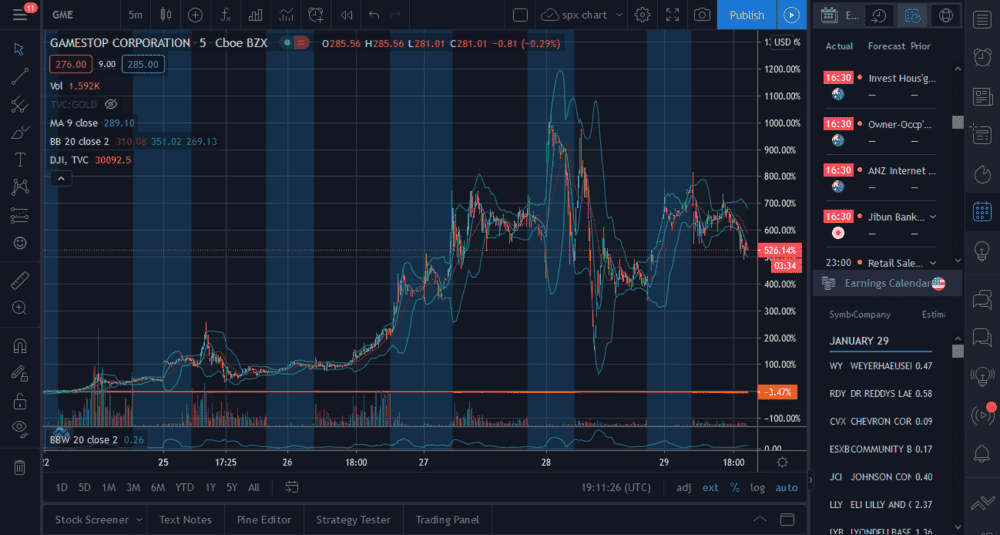Image resolution: width=1000 pixels, height=535 pixels.
Task: Collapse the indicator legend
Action: point(61,179)
